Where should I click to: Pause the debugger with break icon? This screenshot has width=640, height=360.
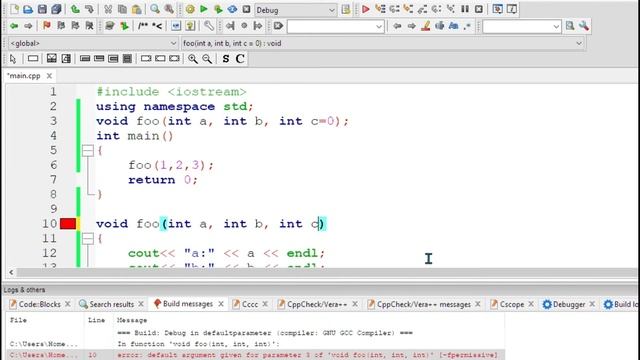[464, 9]
